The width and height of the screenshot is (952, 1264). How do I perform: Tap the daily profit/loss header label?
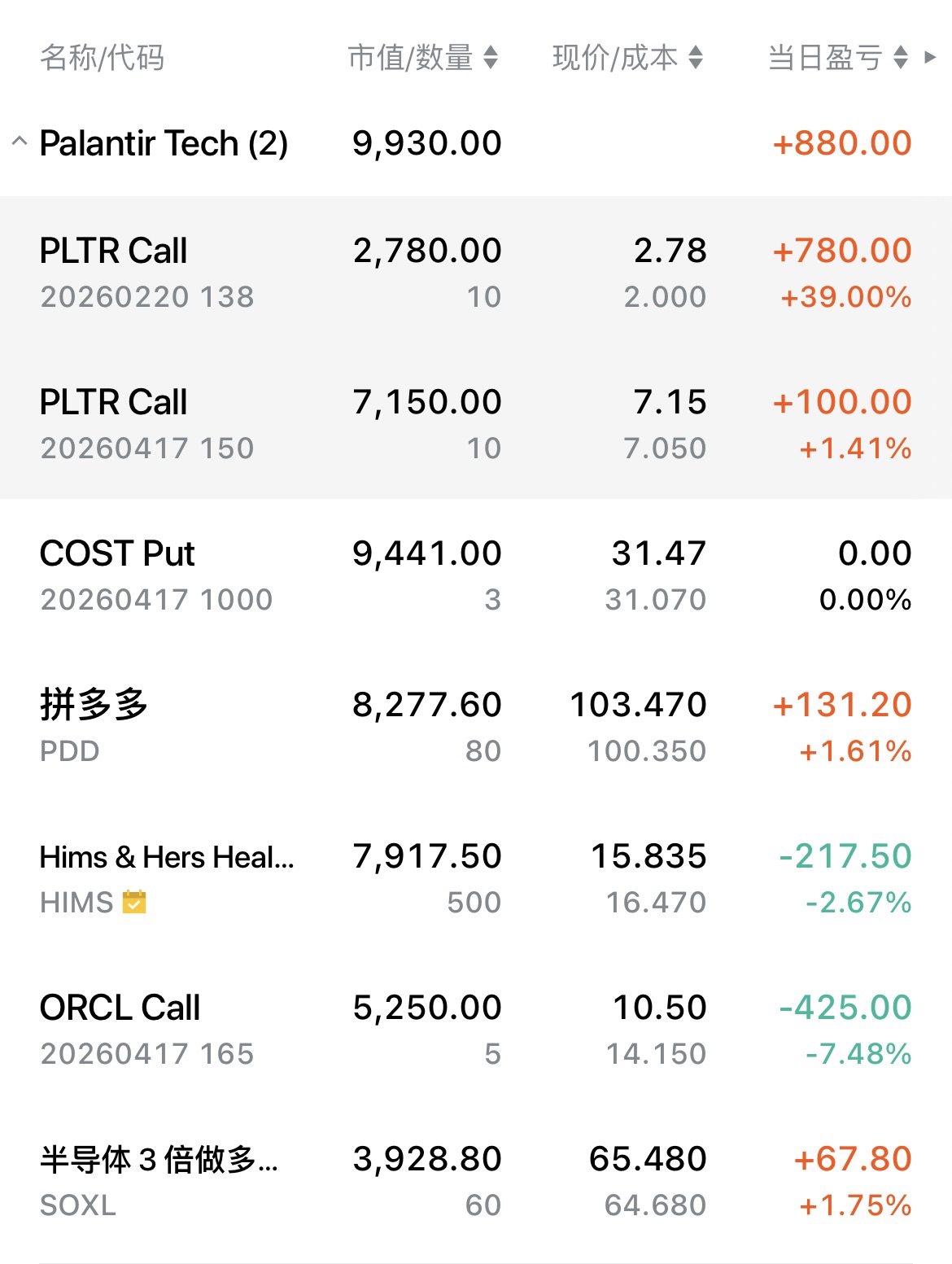point(825,58)
